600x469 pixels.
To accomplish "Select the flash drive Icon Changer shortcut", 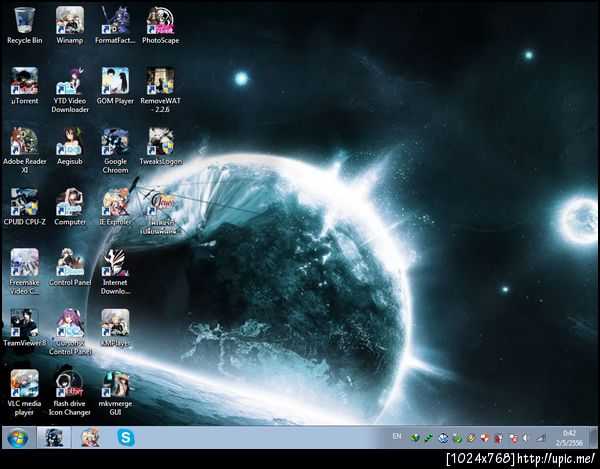I will click(x=70, y=392).
